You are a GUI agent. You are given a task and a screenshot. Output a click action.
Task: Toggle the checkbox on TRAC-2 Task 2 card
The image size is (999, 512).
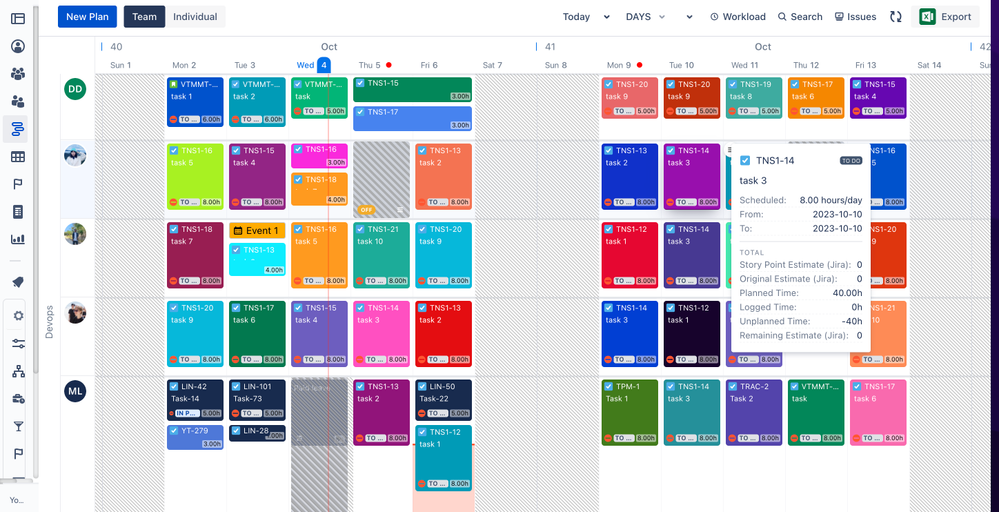click(732, 386)
